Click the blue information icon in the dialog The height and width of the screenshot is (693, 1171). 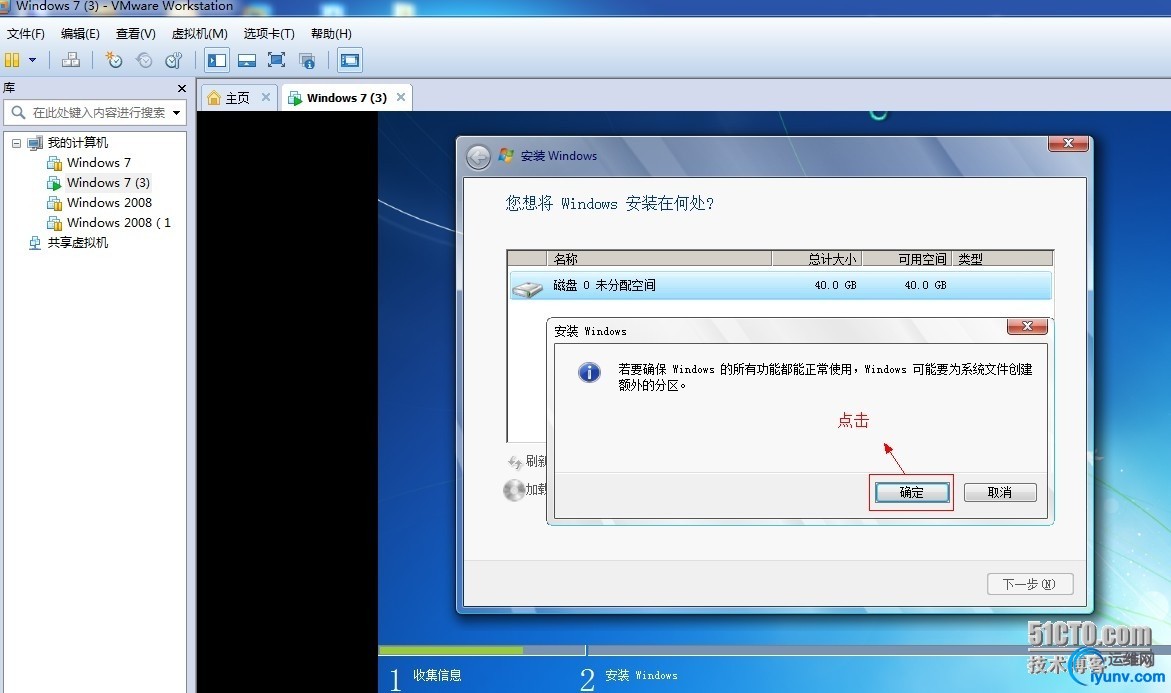click(589, 372)
